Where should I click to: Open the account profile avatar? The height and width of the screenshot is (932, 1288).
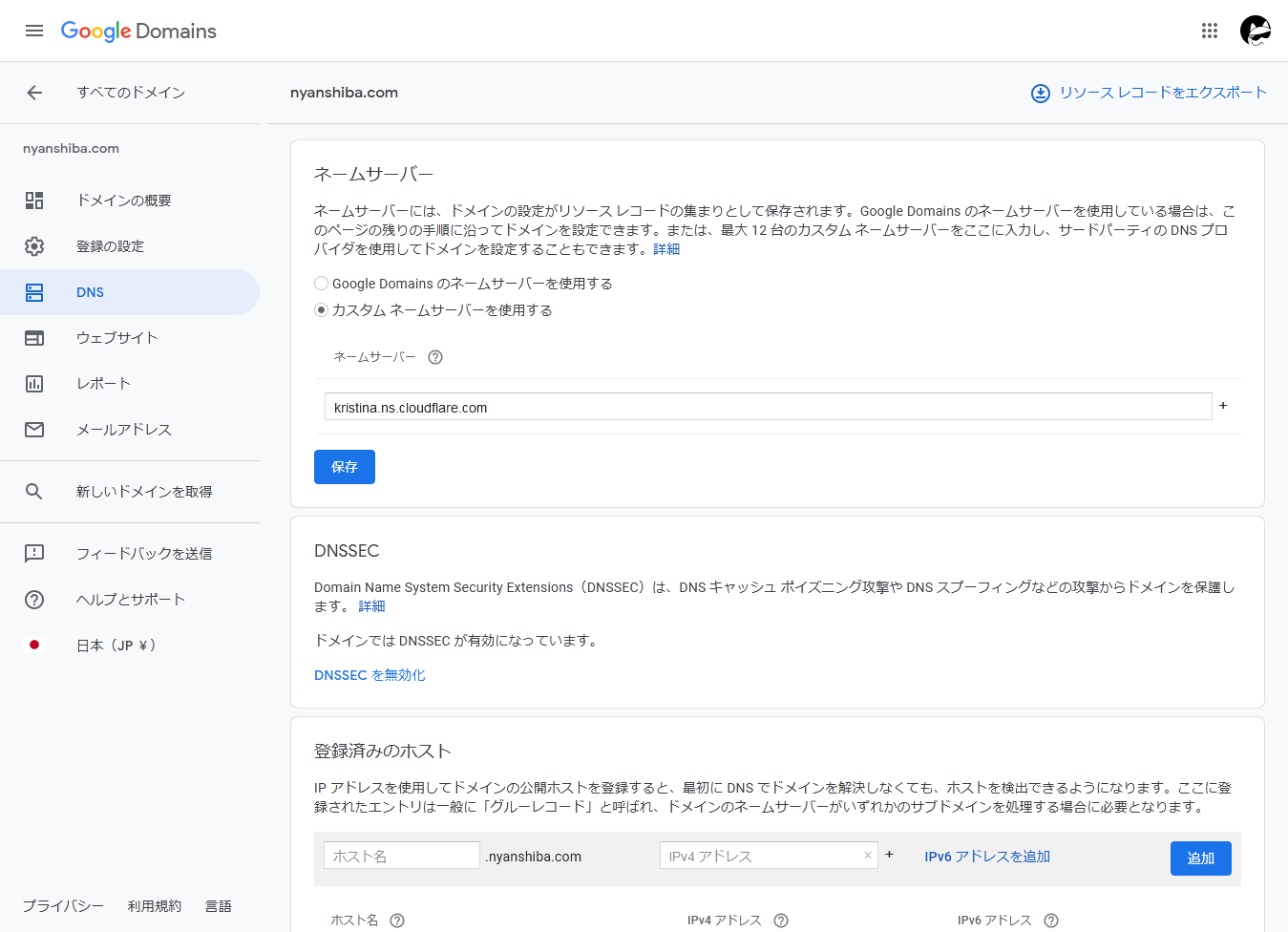(x=1255, y=30)
